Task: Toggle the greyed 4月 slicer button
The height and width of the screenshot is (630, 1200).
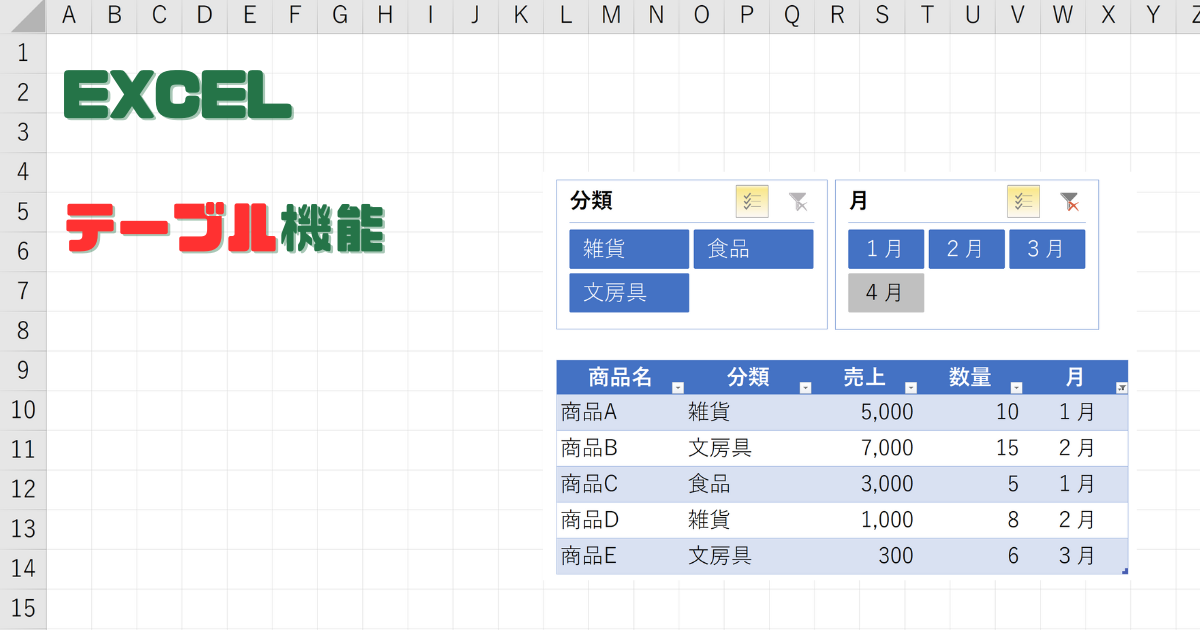Action: [x=885, y=293]
